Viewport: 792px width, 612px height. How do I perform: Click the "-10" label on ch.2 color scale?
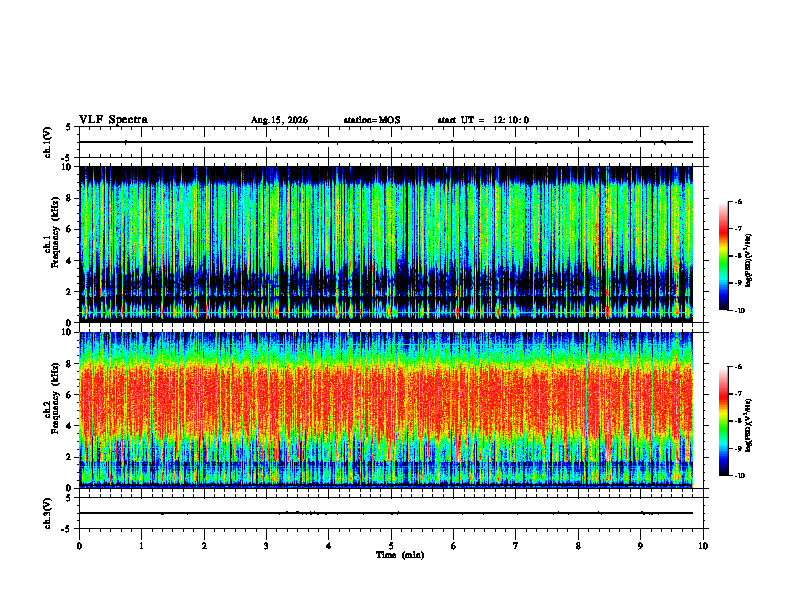click(x=739, y=476)
